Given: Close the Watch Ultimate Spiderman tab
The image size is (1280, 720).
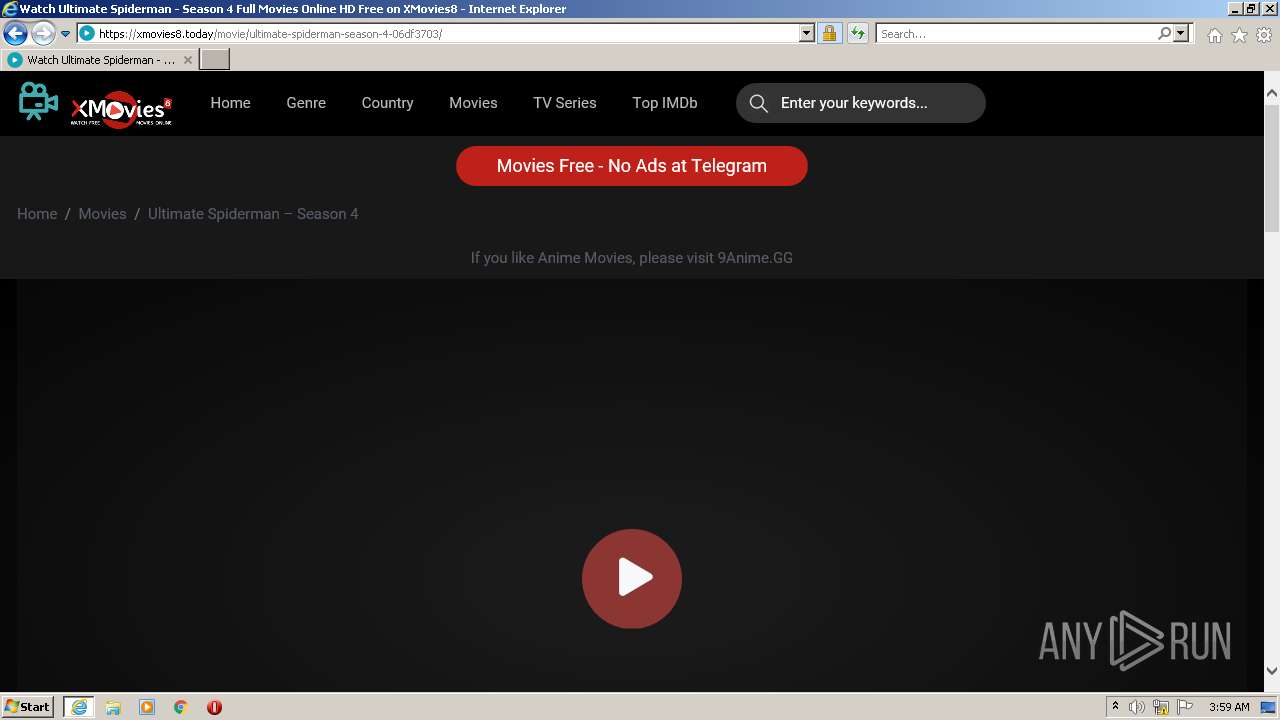Looking at the screenshot, I should coord(187,60).
